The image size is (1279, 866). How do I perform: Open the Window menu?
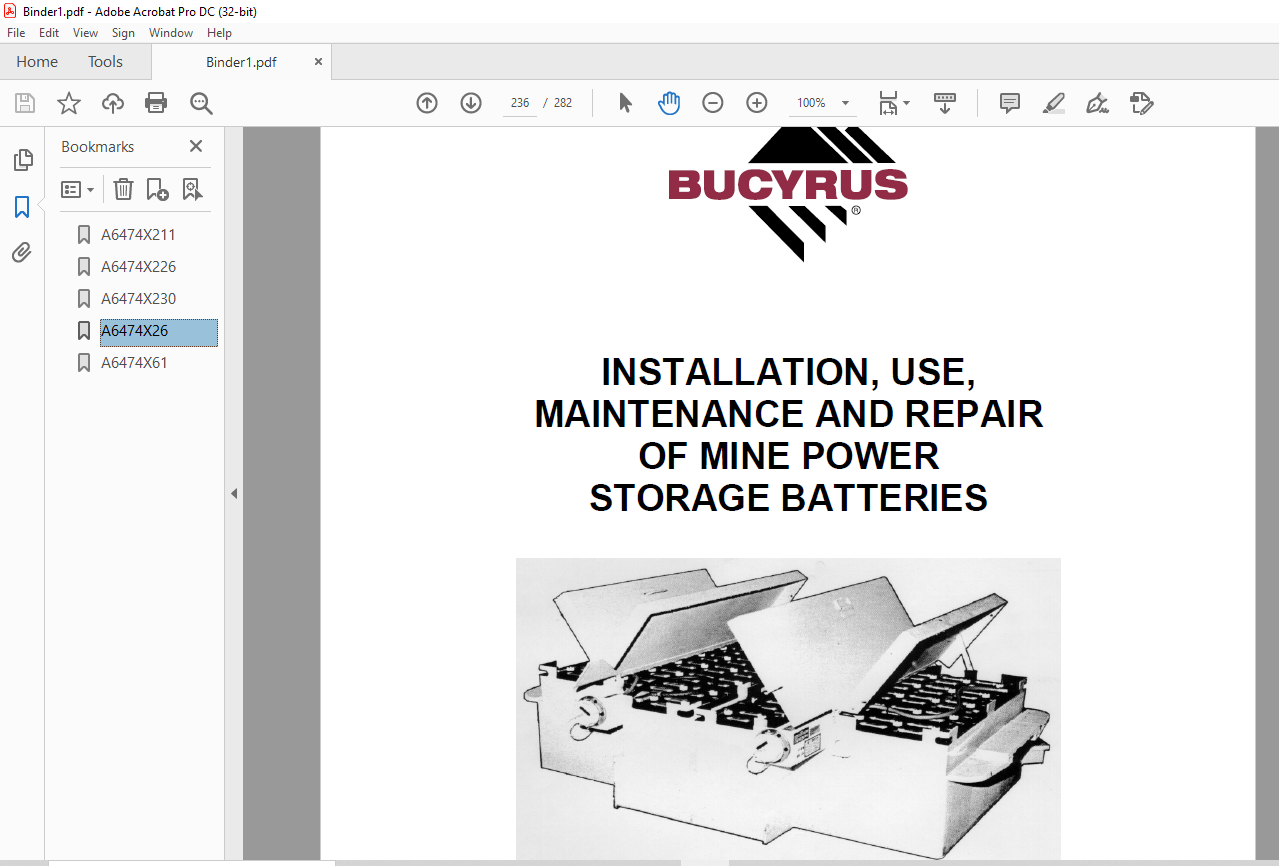click(171, 33)
